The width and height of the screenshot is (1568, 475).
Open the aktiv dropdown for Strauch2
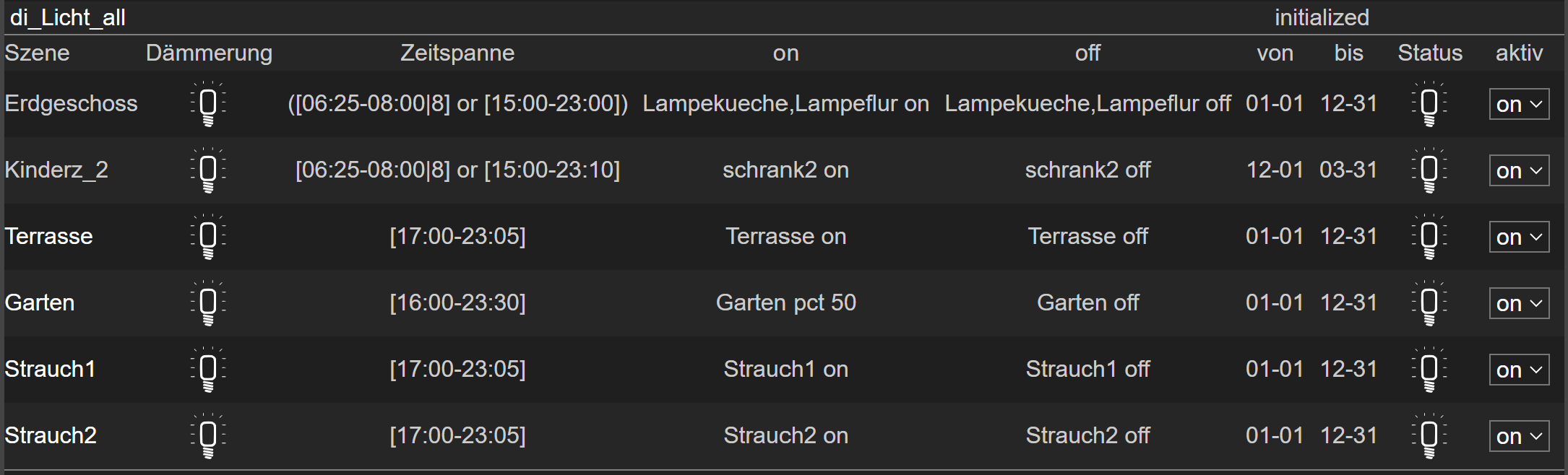(x=1519, y=437)
